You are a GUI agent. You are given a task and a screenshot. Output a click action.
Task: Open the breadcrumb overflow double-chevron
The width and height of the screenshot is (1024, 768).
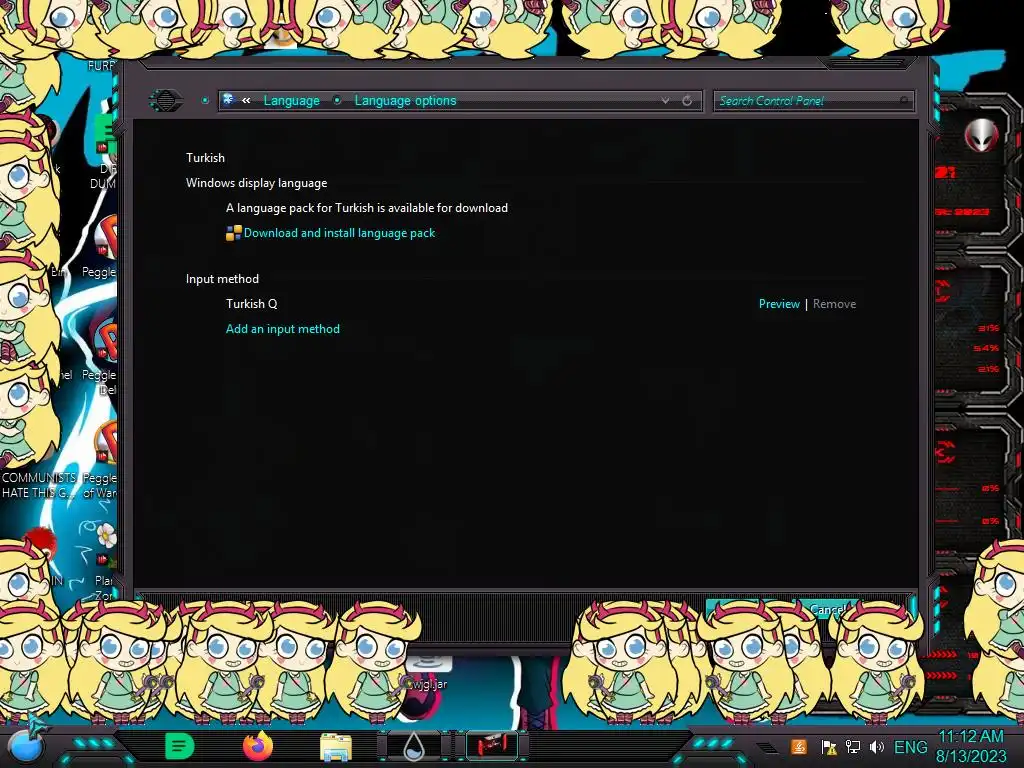246,101
